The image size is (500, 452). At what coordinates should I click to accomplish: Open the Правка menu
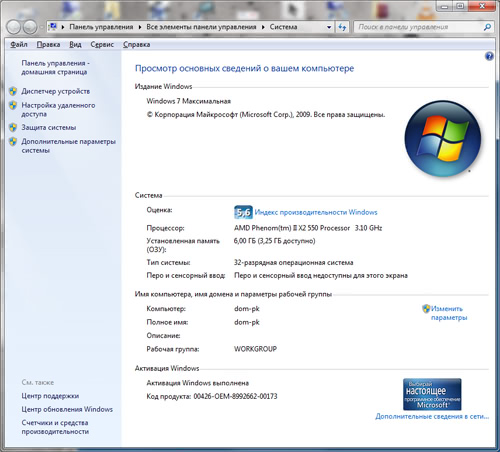pyautogui.click(x=48, y=44)
